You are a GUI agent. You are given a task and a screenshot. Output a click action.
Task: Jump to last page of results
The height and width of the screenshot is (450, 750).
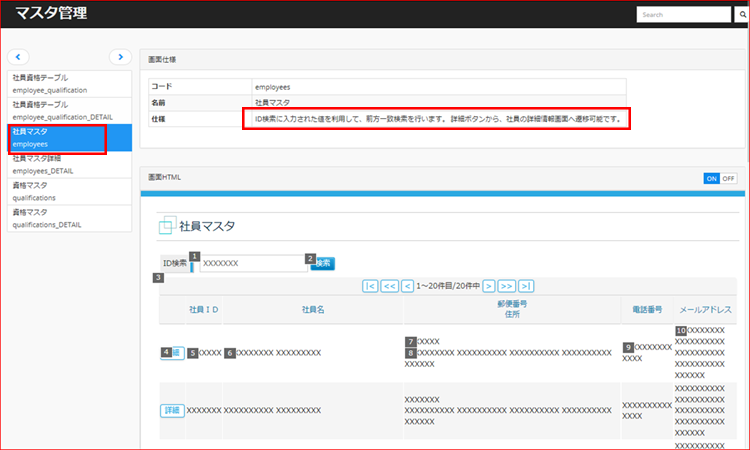526,285
